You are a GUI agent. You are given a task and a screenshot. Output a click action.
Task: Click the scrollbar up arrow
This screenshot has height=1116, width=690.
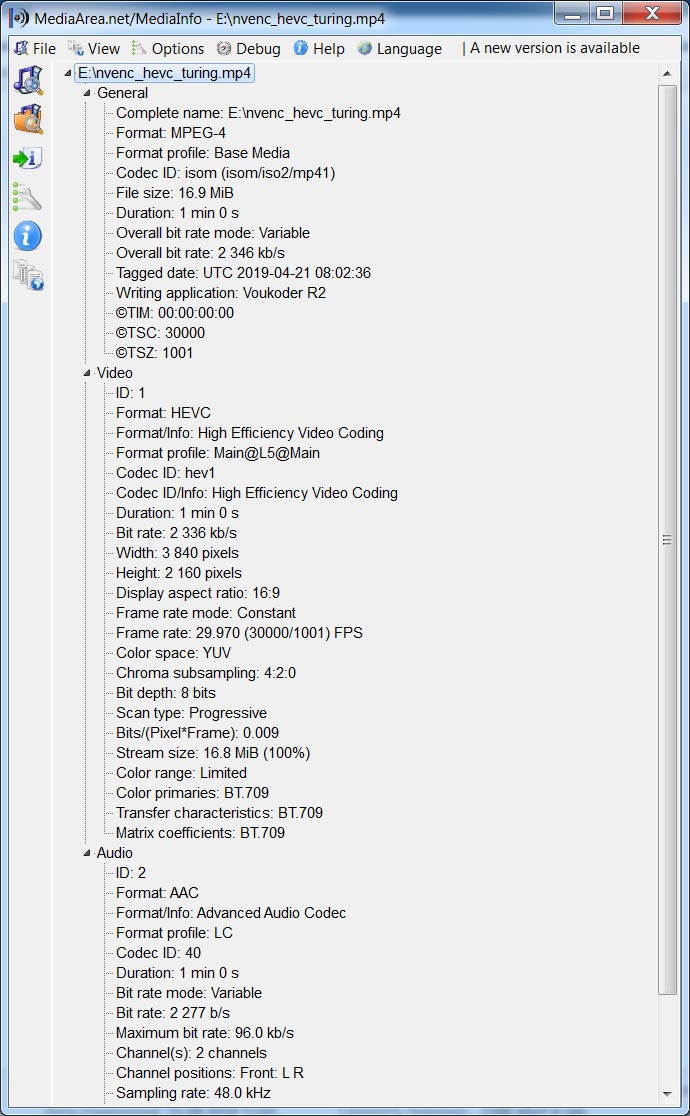click(667, 73)
